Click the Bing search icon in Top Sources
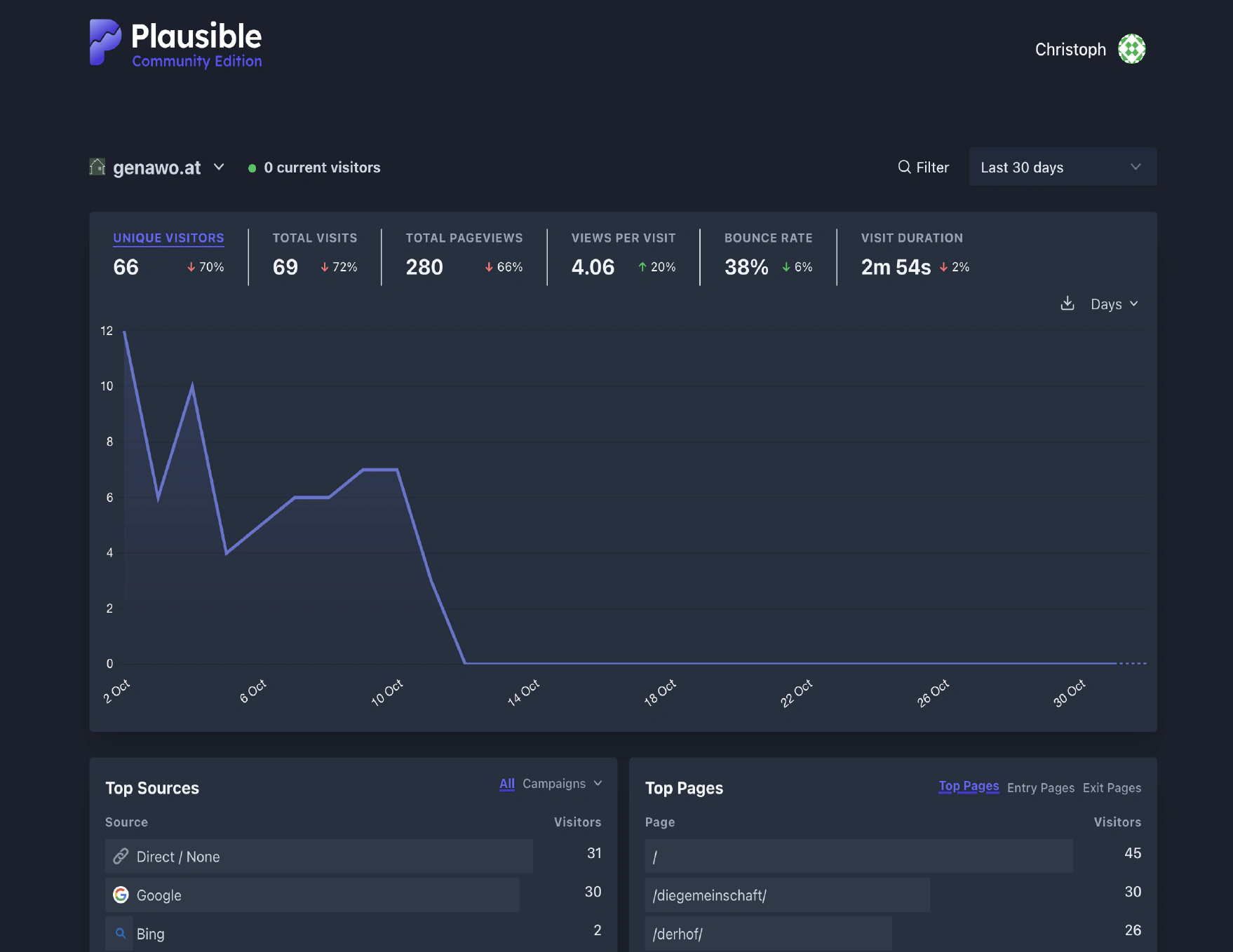This screenshot has height=952, width=1233. tap(120, 933)
